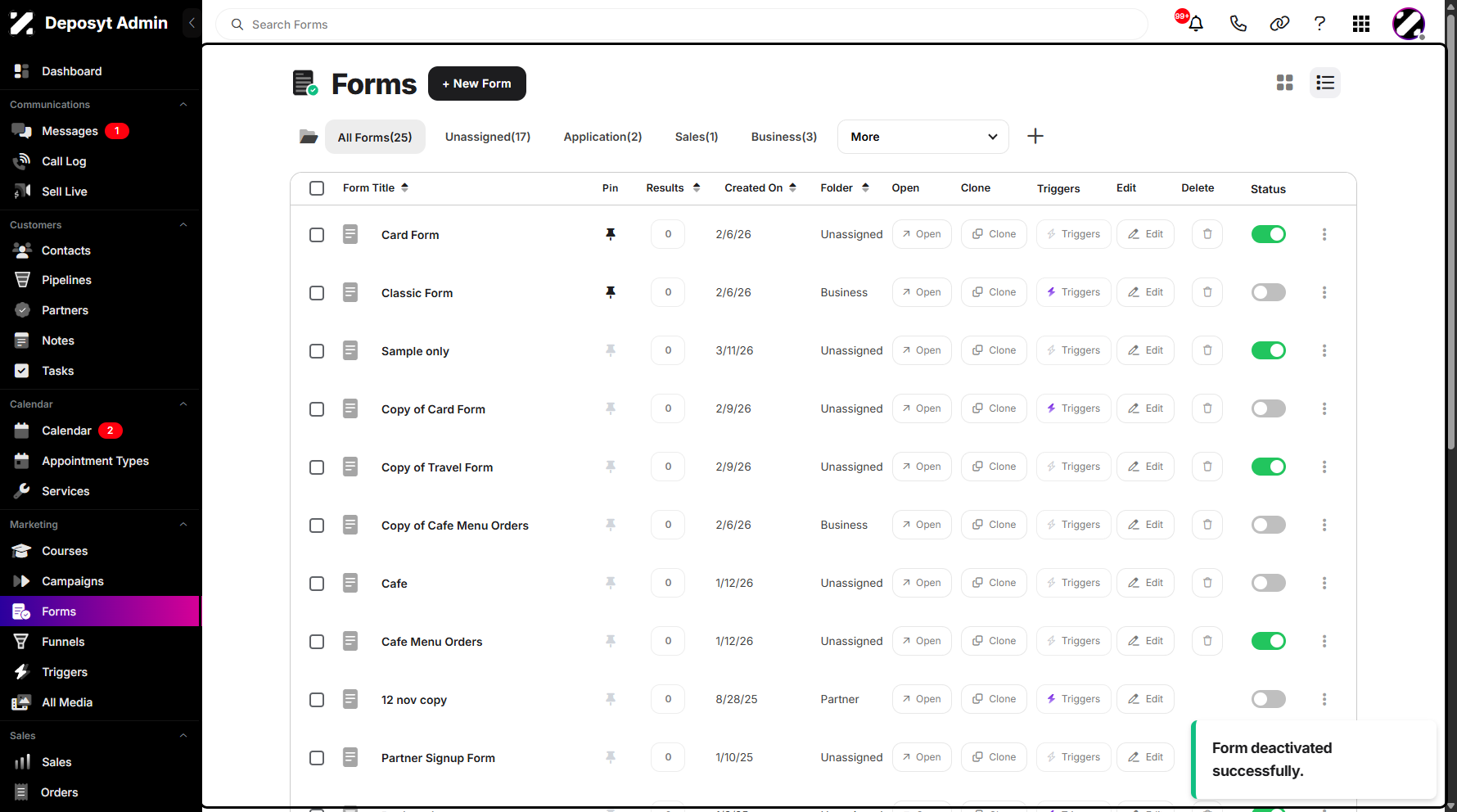The width and height of the screenshot is (1457, 812).
Task: Check the select-all forms header checkbox
Action: (317, 188)
